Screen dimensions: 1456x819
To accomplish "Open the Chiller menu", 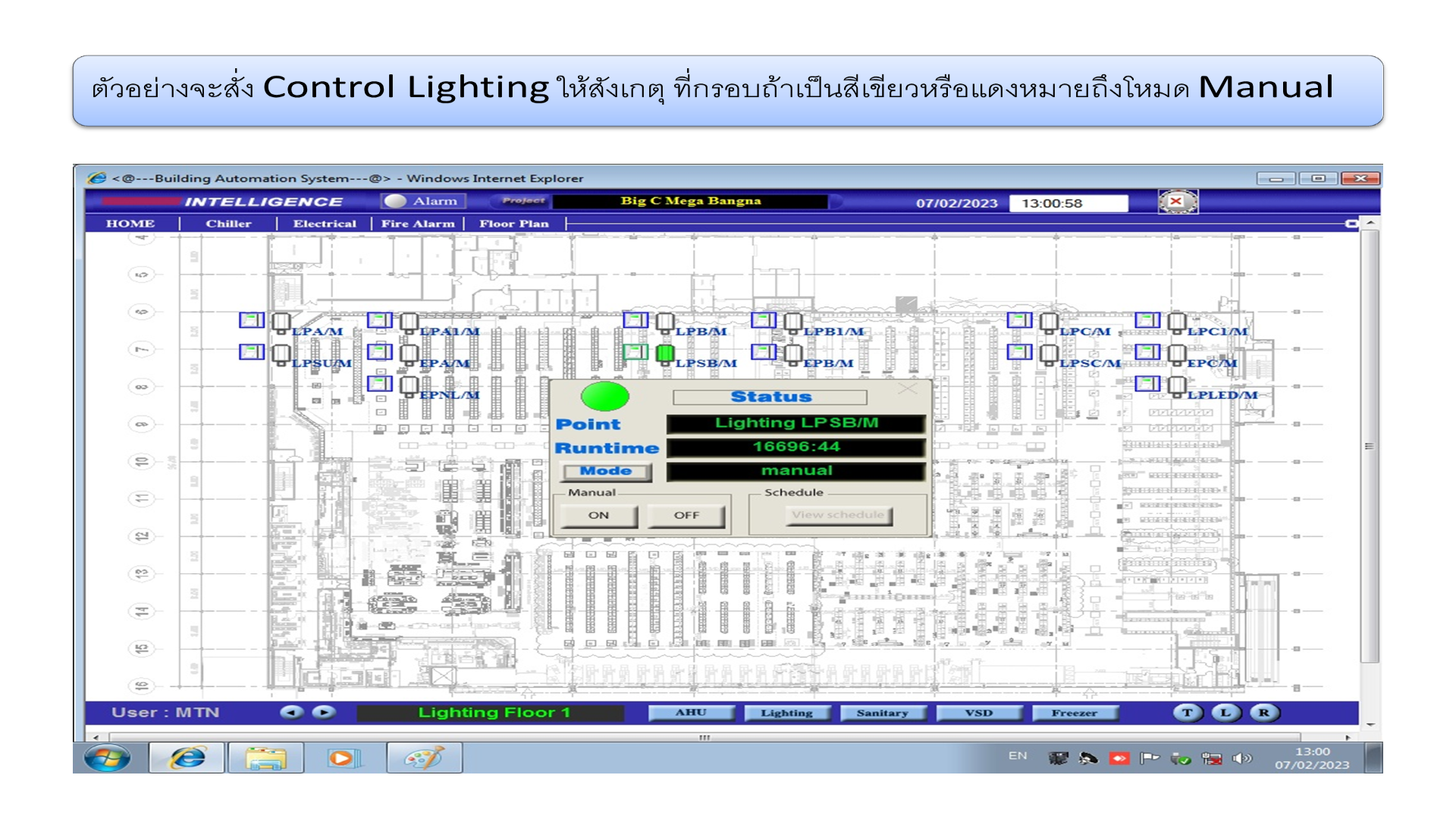I will pos(228,224).
